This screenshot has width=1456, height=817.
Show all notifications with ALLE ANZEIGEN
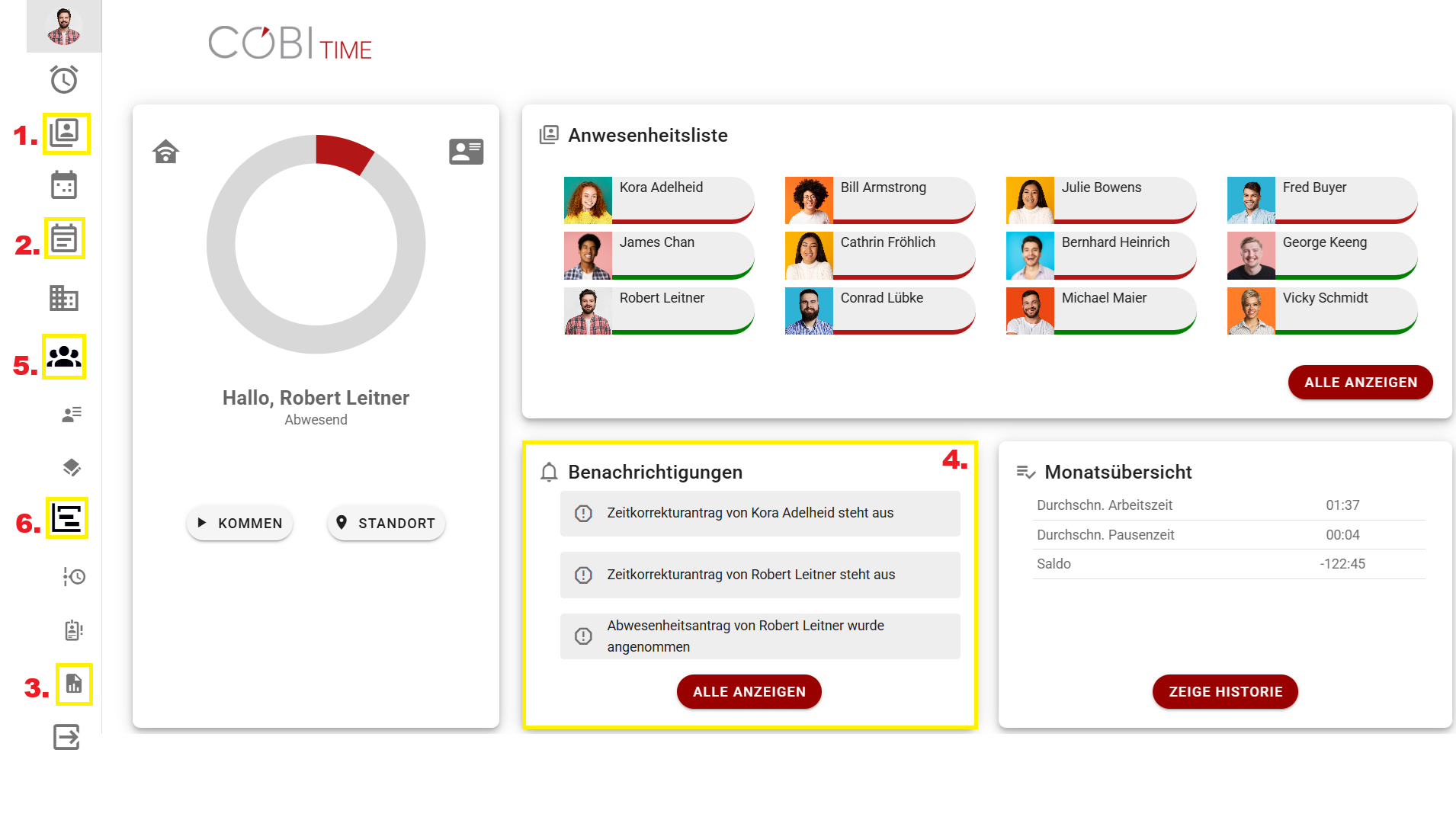(749, 691)
